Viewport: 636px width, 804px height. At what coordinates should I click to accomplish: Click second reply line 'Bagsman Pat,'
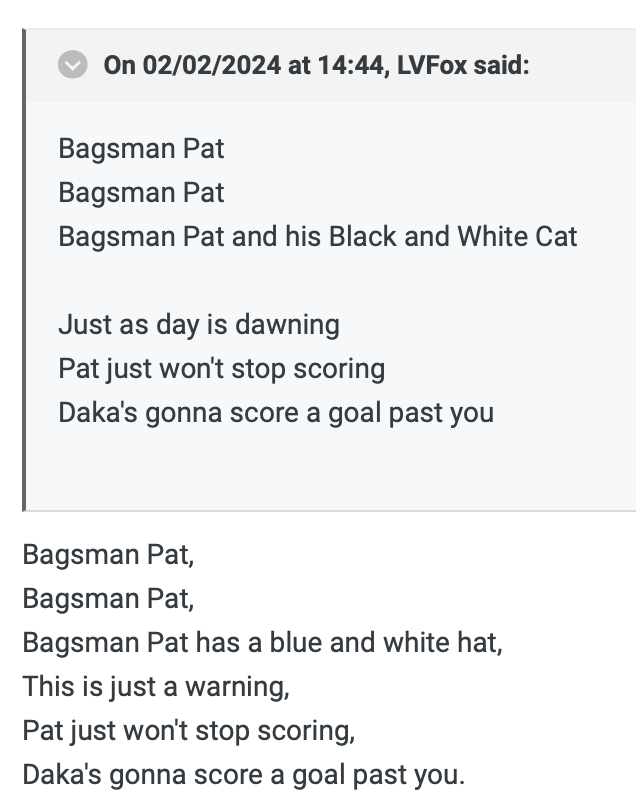click(108, 599)
